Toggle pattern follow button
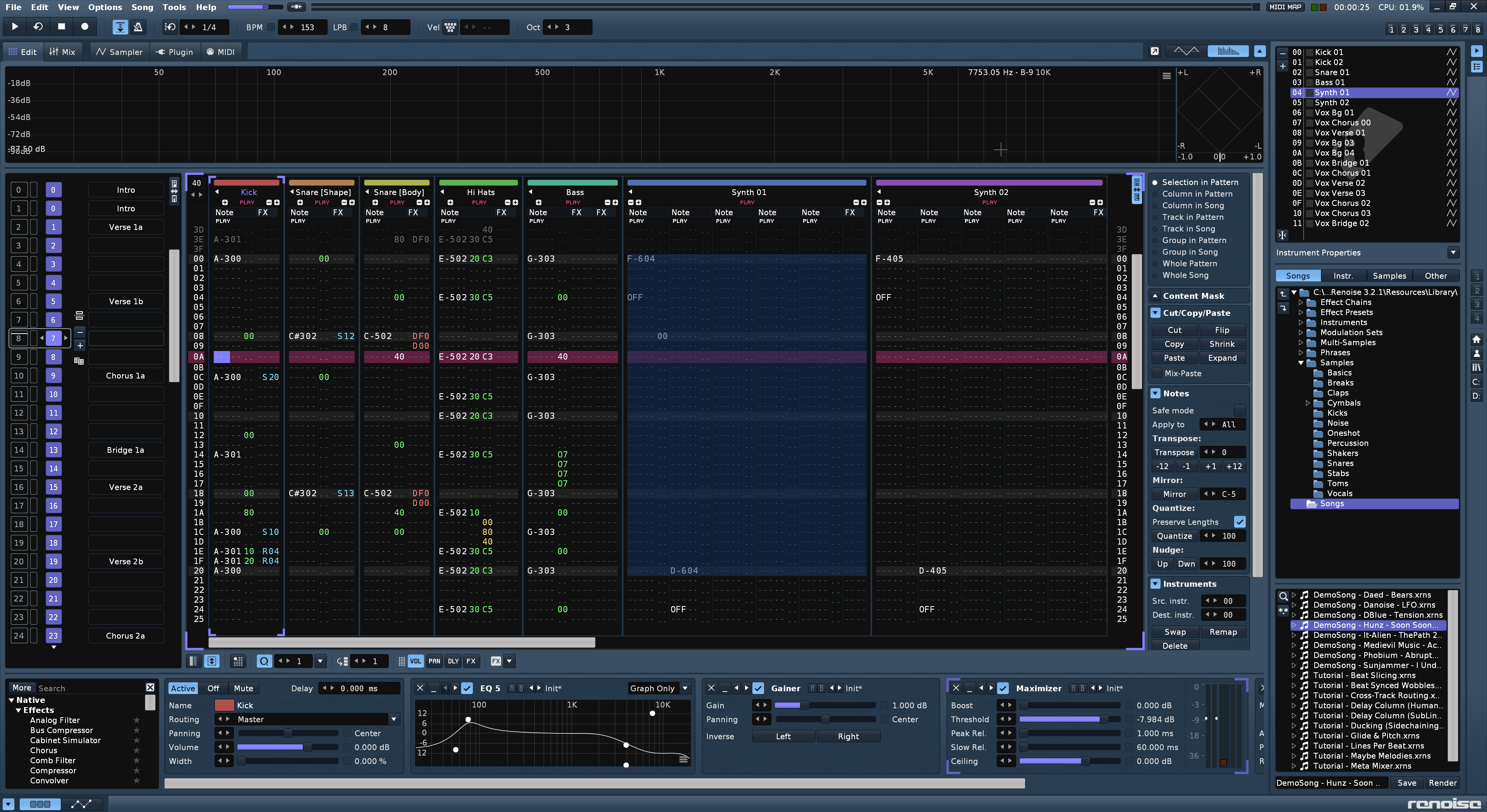 tap(120, 27)
